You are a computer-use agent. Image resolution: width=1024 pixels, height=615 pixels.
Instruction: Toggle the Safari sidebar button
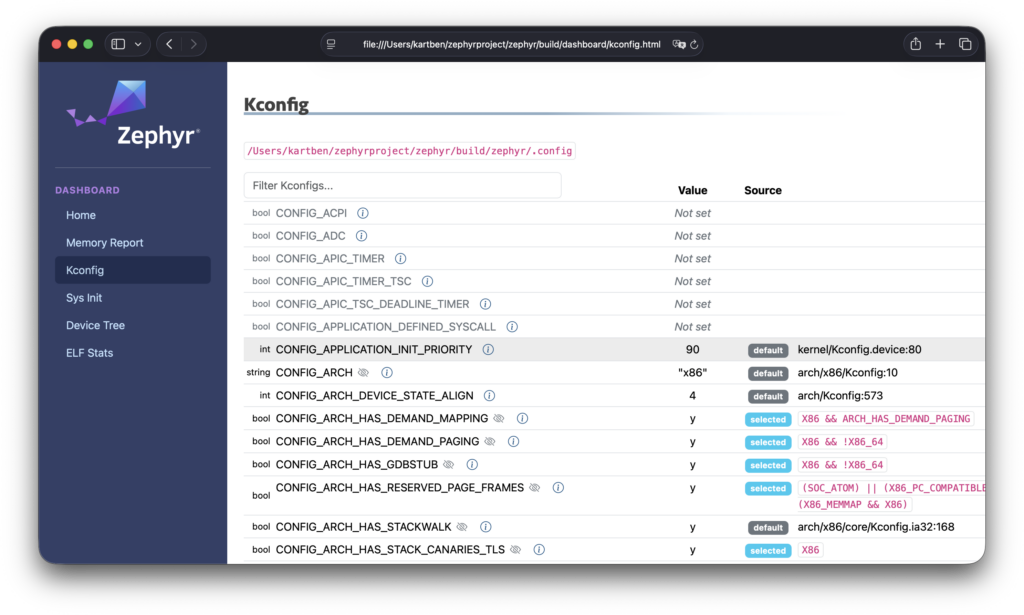(x=118, y=44)
